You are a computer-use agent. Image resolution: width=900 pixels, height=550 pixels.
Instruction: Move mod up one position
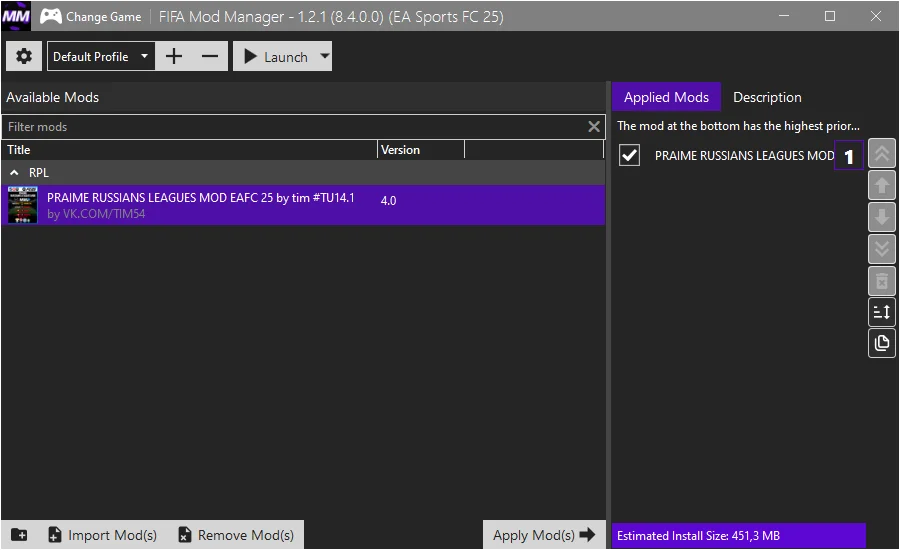[882, 185]
